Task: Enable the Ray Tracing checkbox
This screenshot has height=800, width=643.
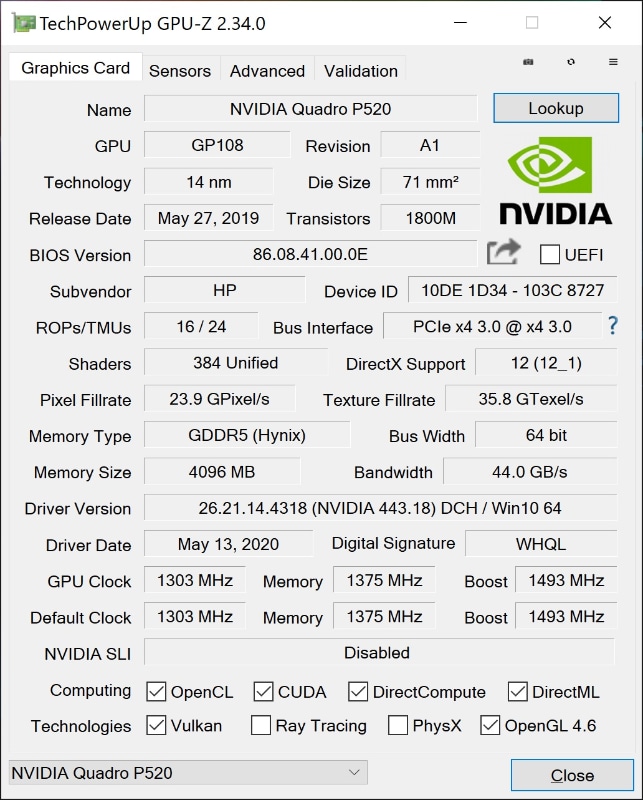Action: [x=260, y=726]
